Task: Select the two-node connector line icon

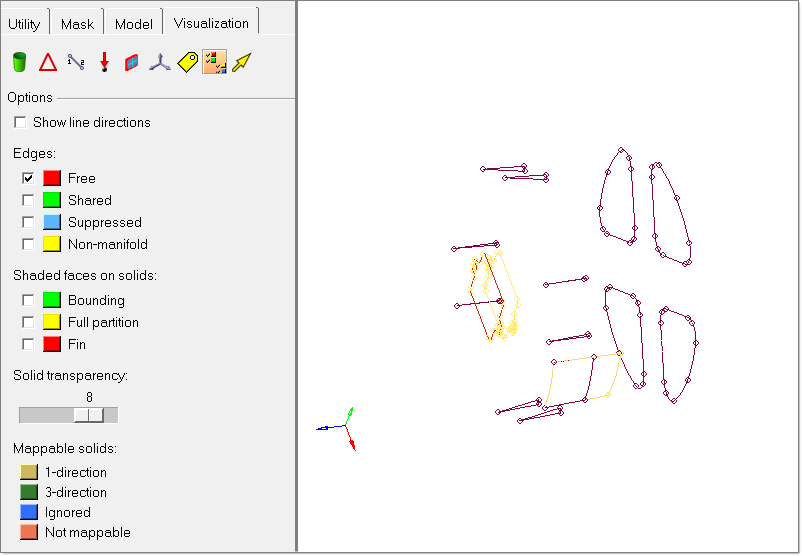Action: (x=75, y=63)
